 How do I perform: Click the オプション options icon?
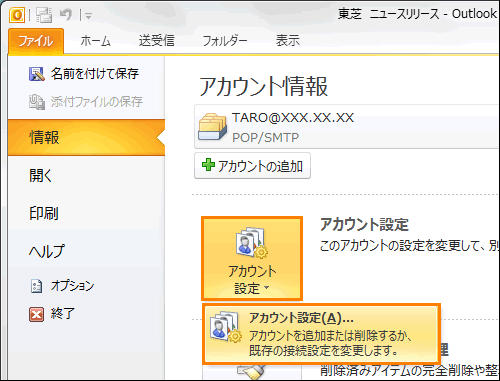tap(37, 286)
